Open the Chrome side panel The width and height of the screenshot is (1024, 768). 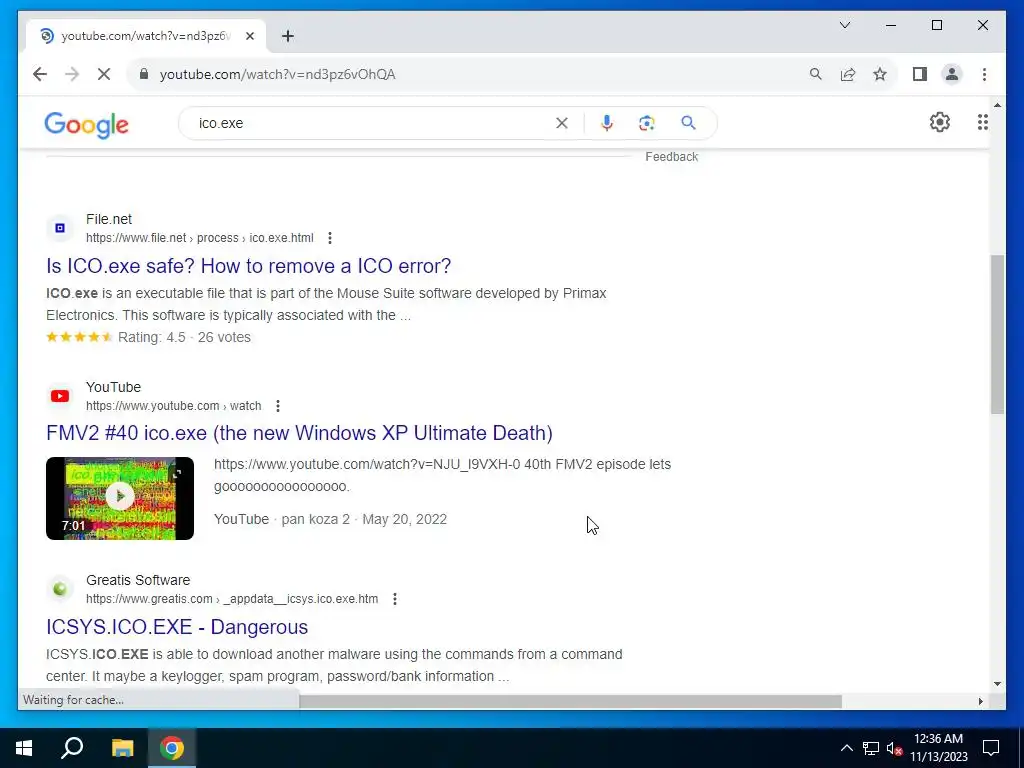pyautogui.click(x=920, y=74)
